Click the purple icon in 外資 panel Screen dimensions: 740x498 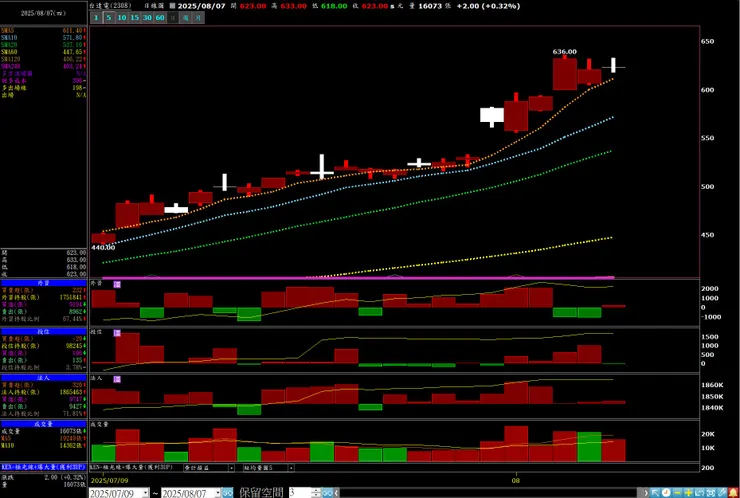[117, 284]
